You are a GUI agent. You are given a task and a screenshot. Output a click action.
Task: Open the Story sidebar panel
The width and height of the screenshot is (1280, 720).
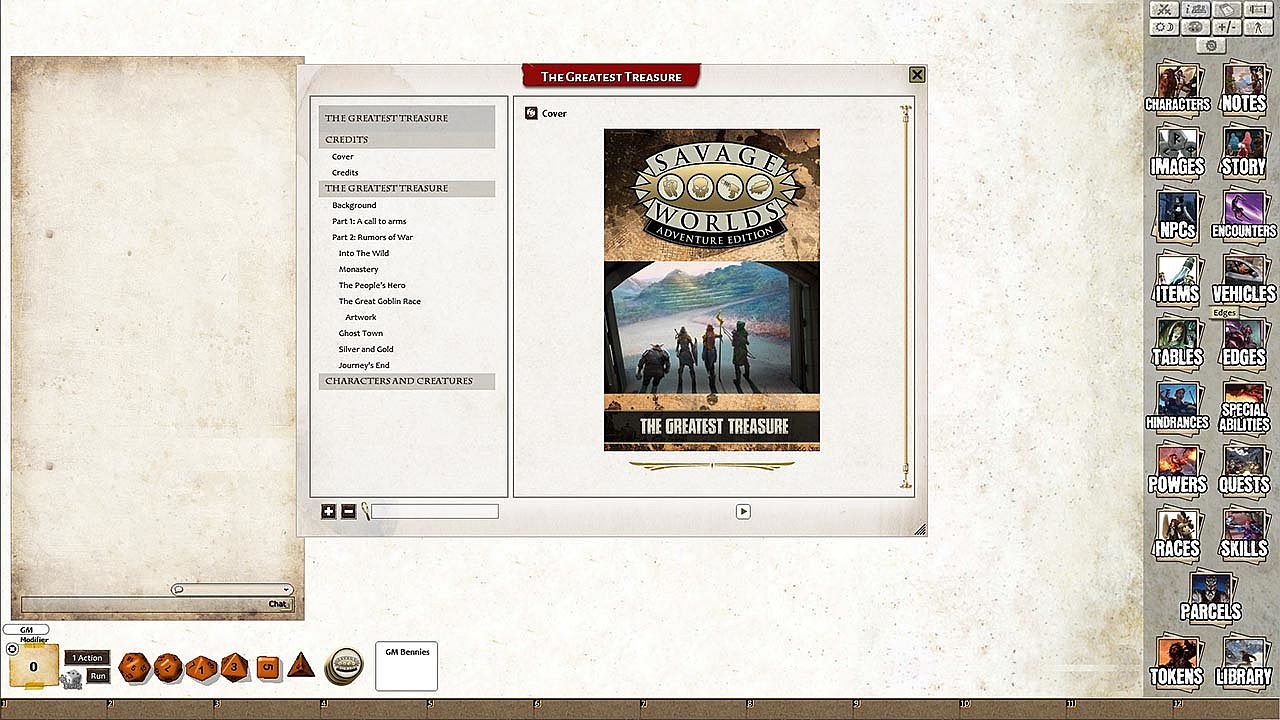click(1244, 151)
